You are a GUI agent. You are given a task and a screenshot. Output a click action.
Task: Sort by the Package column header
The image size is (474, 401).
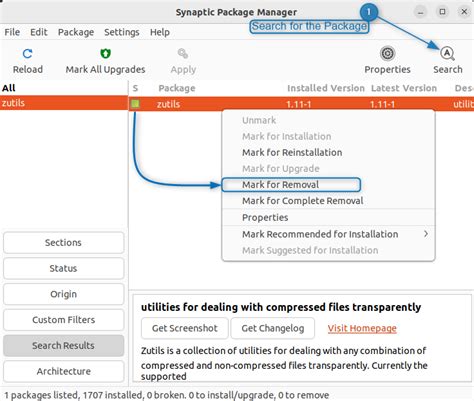(177, 88)
